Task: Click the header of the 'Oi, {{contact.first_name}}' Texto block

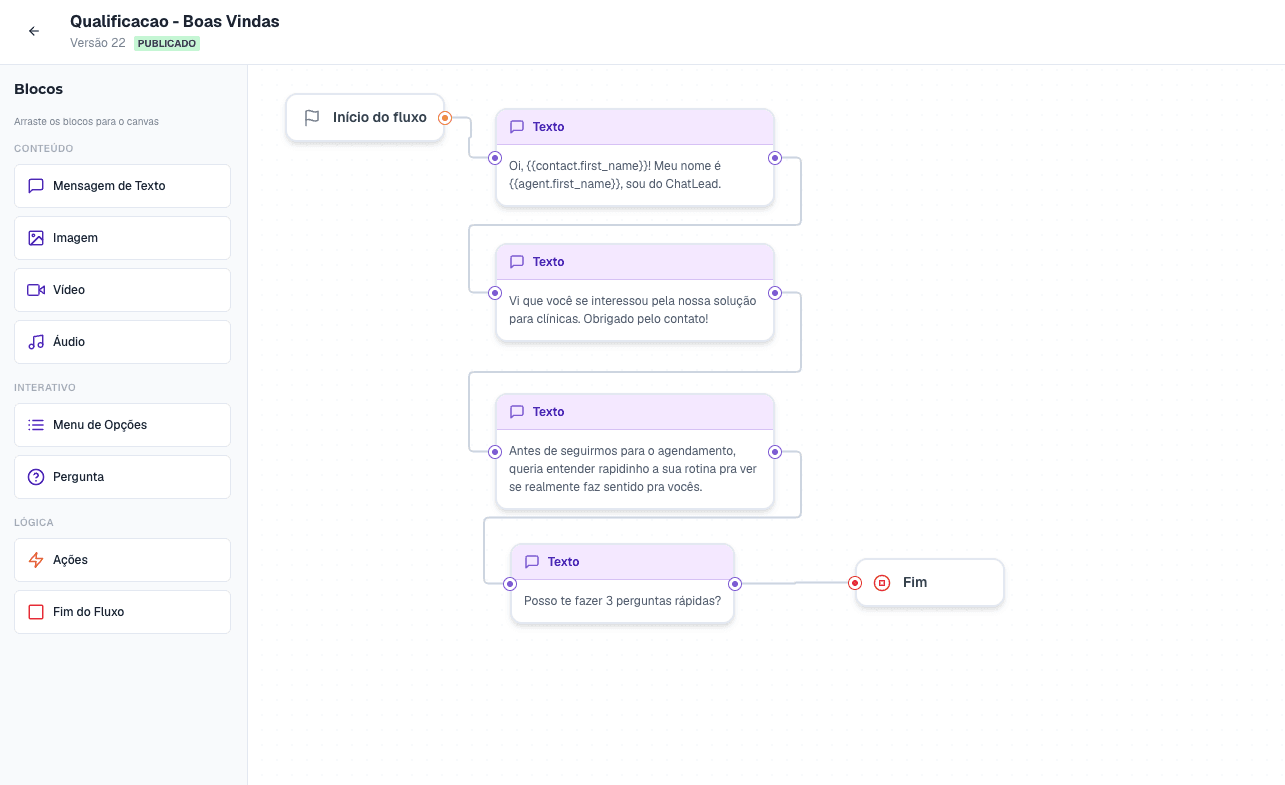Action: (x=635, y=127)
